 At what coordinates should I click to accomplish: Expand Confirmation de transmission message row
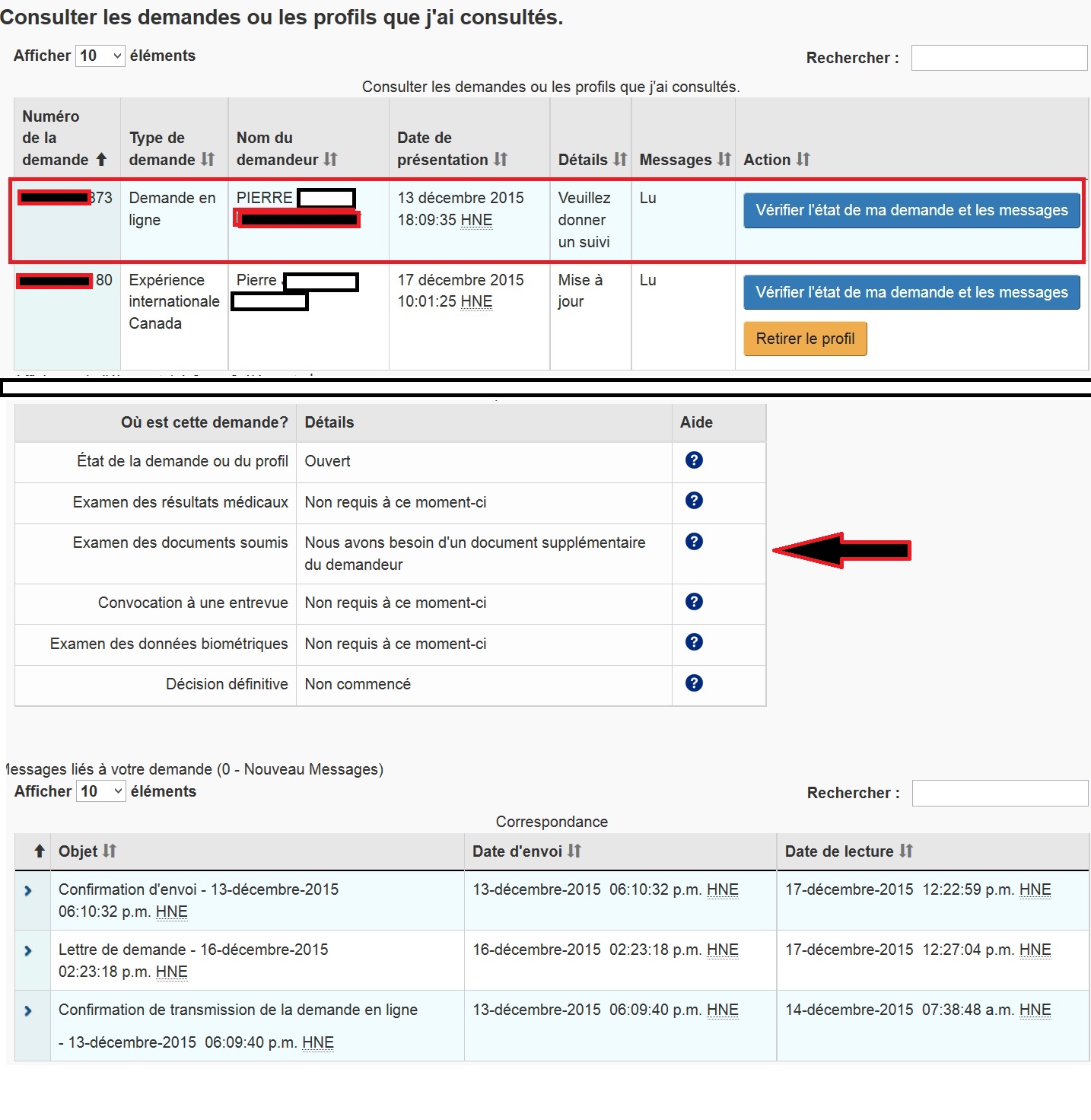coord(28,1011)
